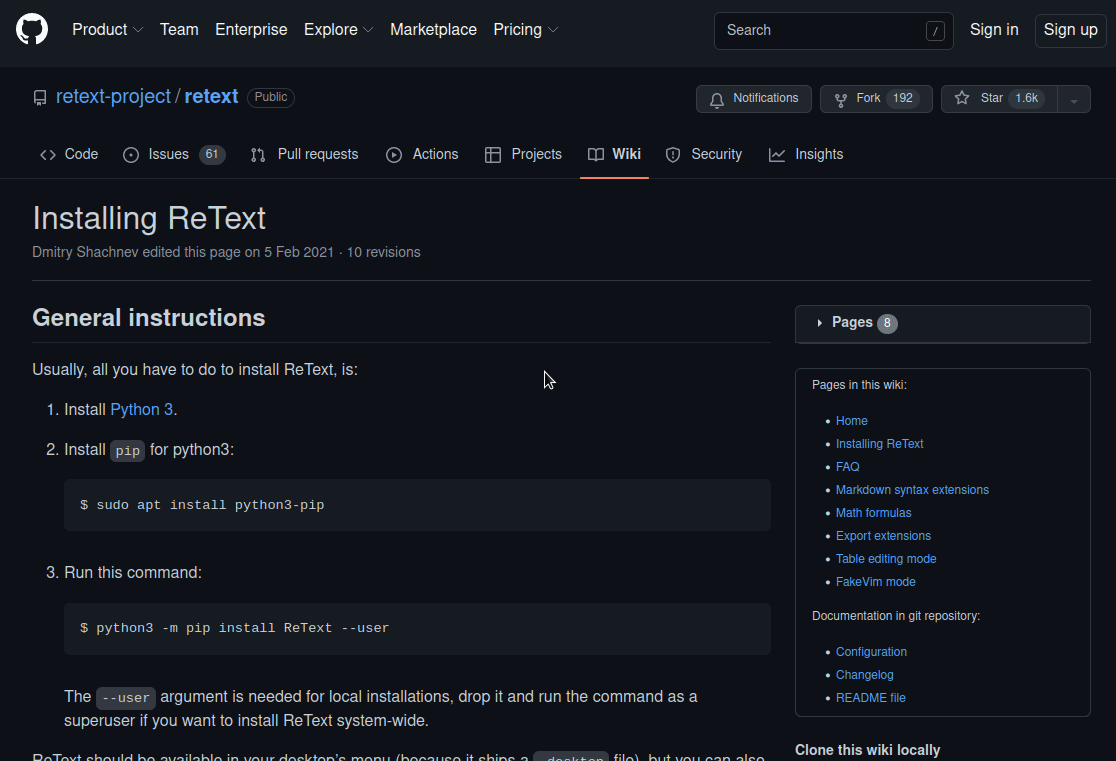1116x761 pixels.
Task: Click the 8 pages count badge
Action: [x=887, y=323]
